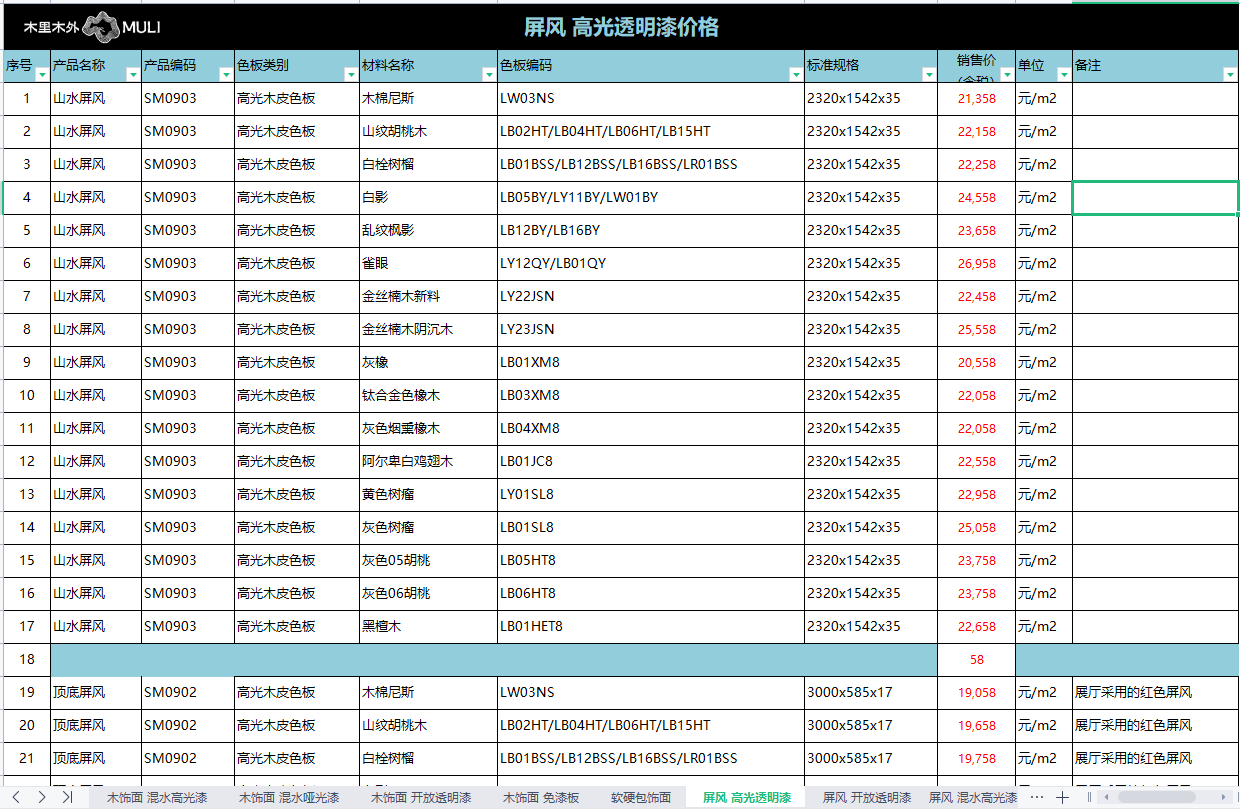Open the 备注 column filter dropdown
The height and width of the screenshot is (809, 1240).
[1229, 75]
